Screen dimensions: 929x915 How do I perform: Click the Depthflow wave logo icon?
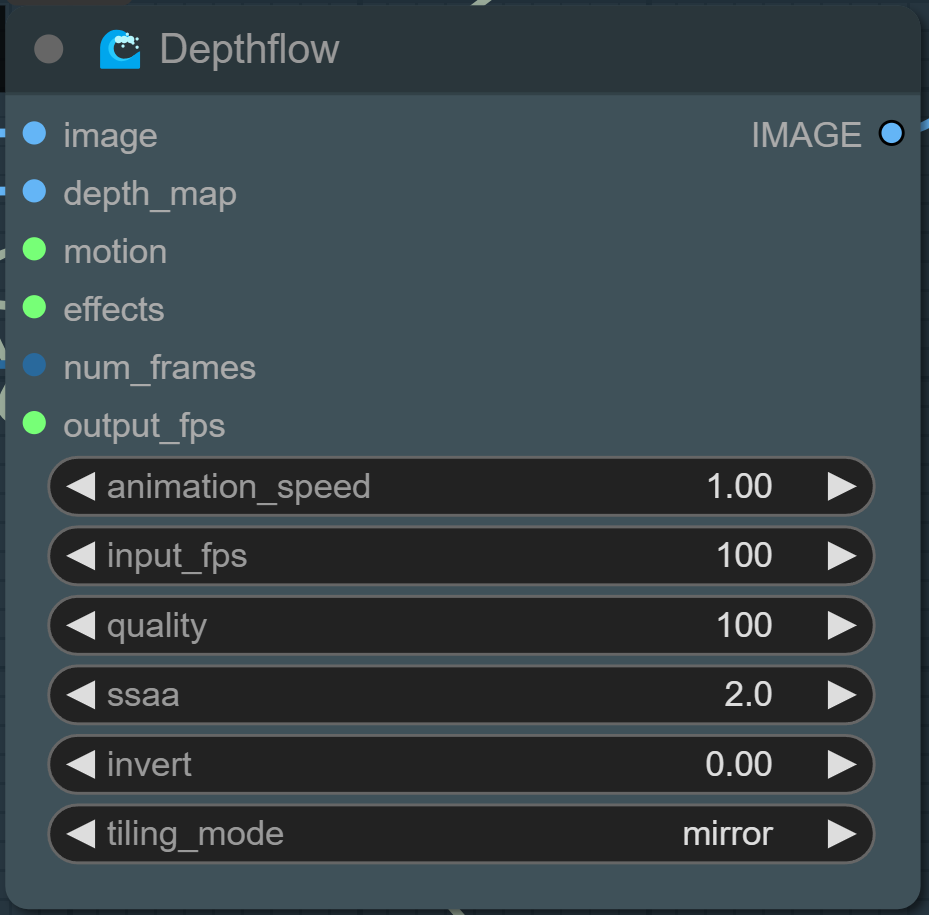coord(120,49)
